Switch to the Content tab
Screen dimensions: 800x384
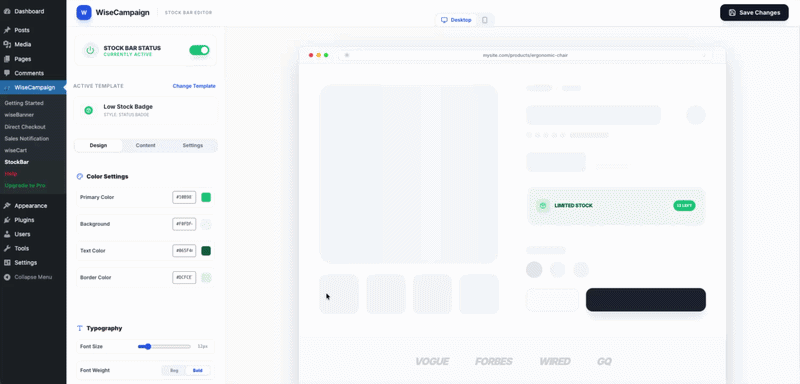[x=145, y=145]
